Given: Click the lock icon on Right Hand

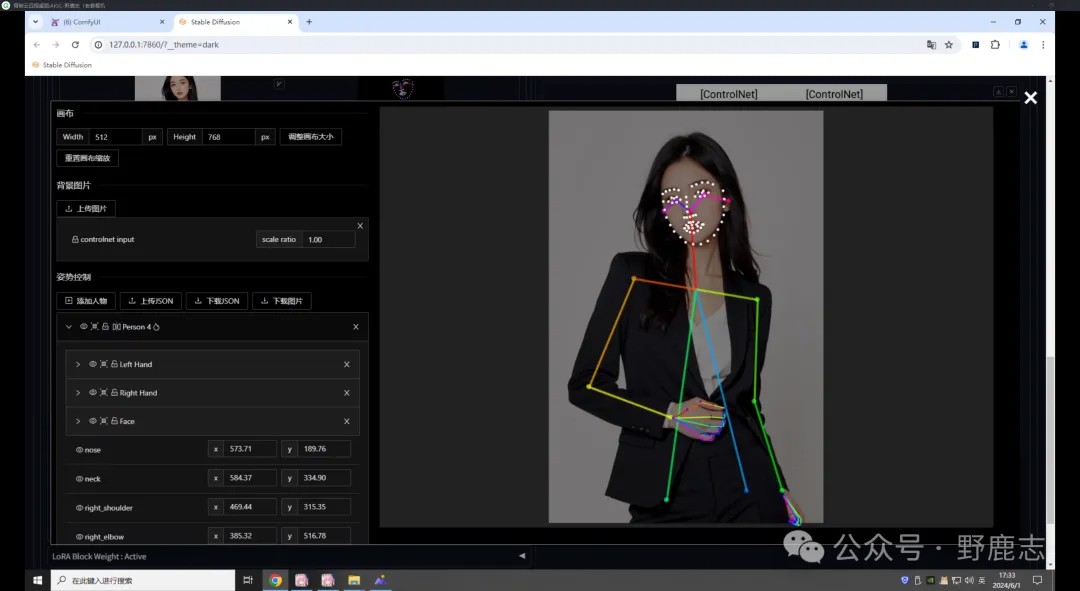Looking at the screenshot, I should tap(114, 393).
